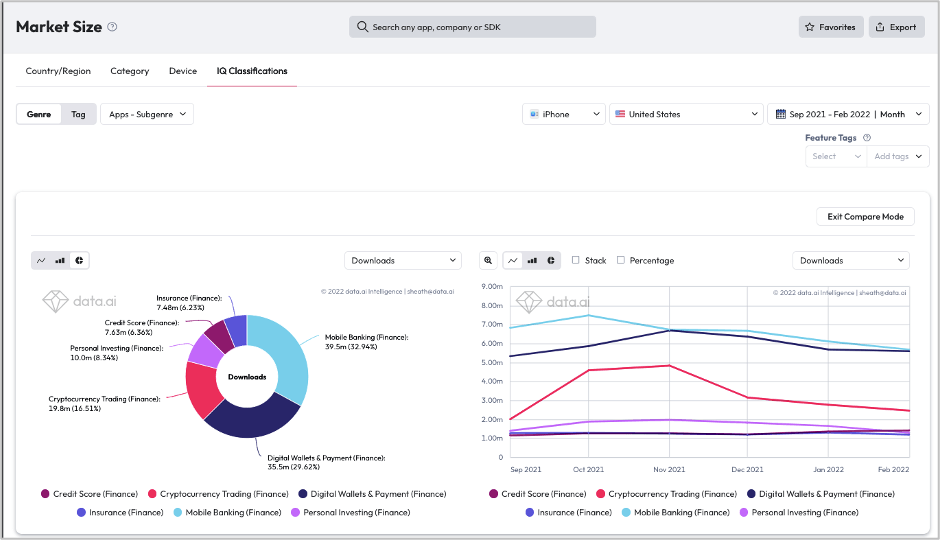The image size is (940, 540).
Task: Toggle Mobile Banking legend in left chart
Action: click(x=227, y=512)
